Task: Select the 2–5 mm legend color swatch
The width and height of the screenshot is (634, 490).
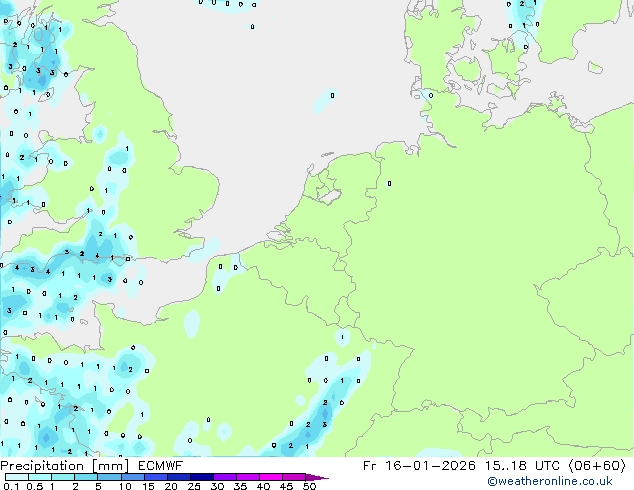Action: (86, 477)
